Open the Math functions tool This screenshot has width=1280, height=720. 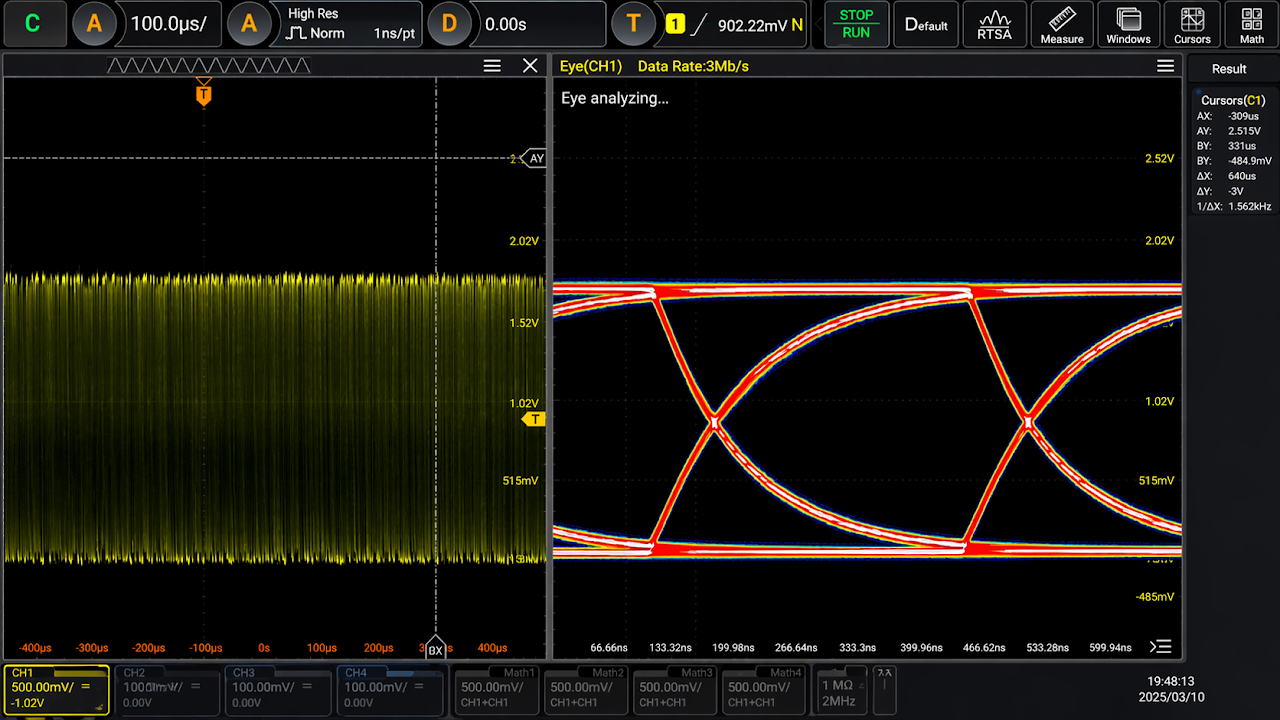click(1252, 24)
